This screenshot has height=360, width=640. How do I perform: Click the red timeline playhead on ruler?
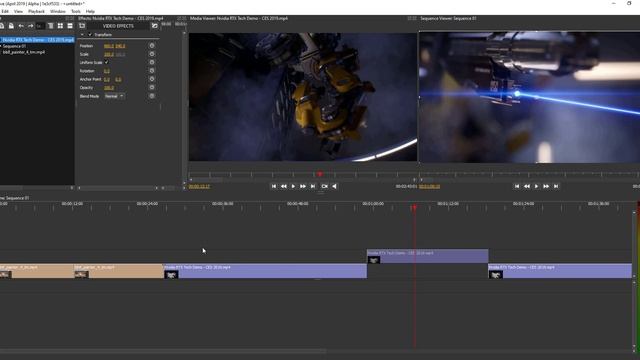[414, 208]
